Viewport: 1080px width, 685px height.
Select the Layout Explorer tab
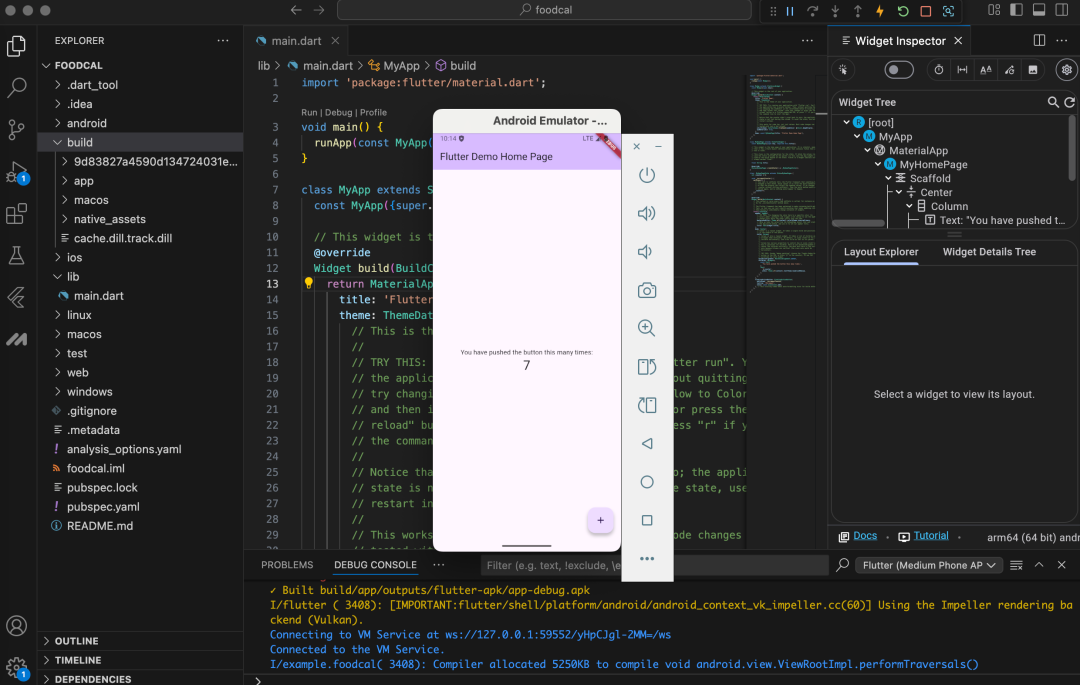click(881, 252)
